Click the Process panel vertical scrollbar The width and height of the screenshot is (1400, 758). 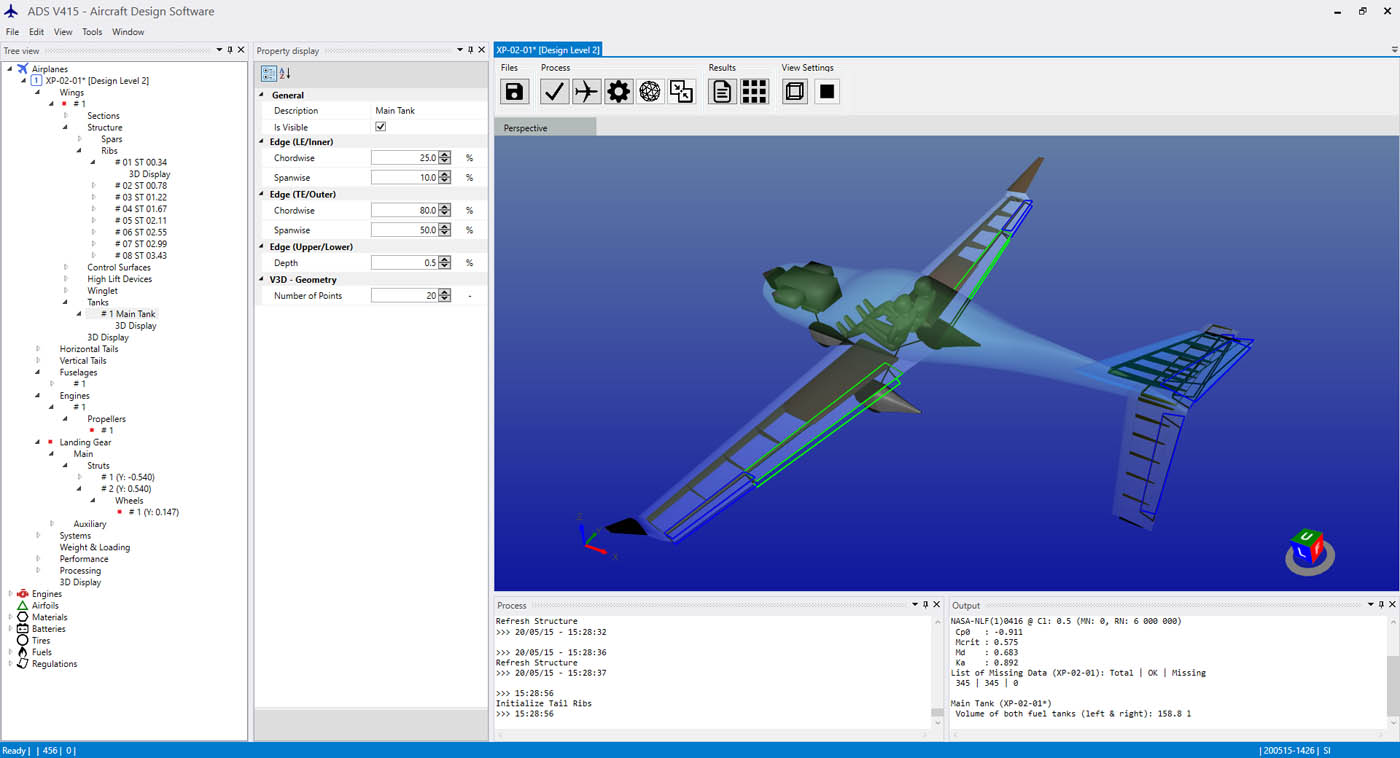(937, 672)
